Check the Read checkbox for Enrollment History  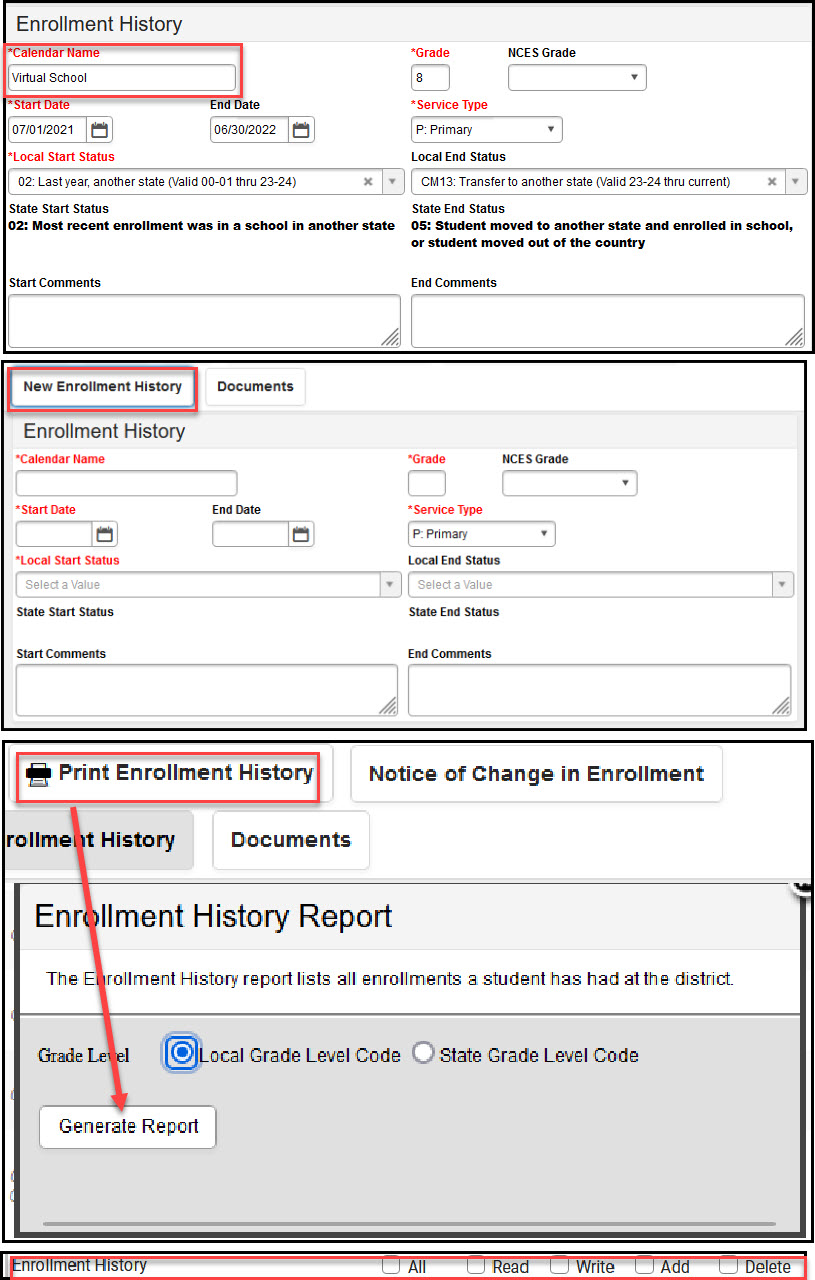(x=476, y=1264)
